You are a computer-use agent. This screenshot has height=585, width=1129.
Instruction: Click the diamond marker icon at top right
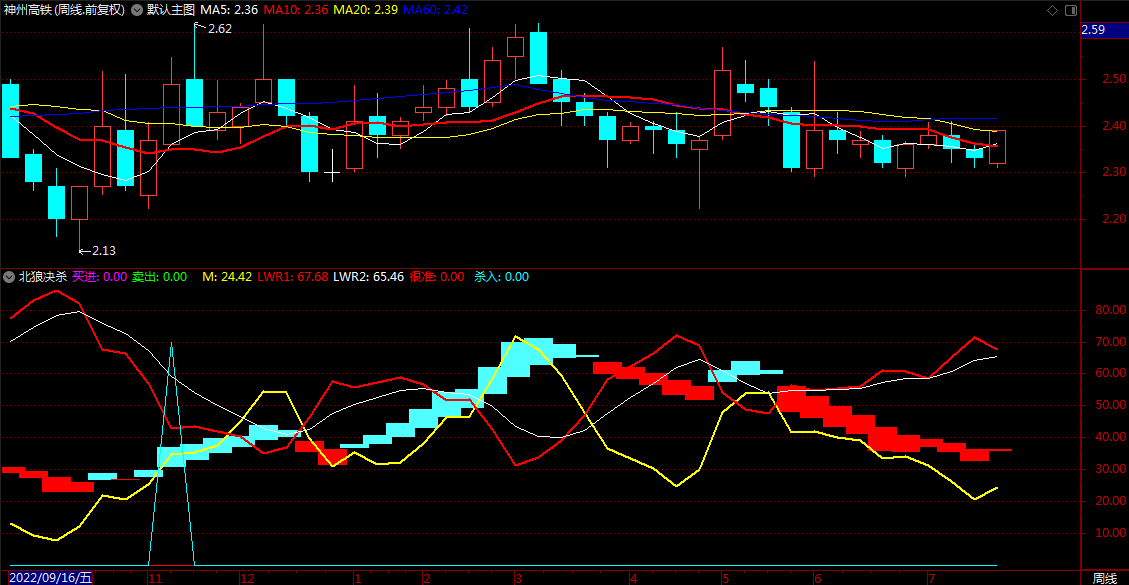tap(1052, 10)
